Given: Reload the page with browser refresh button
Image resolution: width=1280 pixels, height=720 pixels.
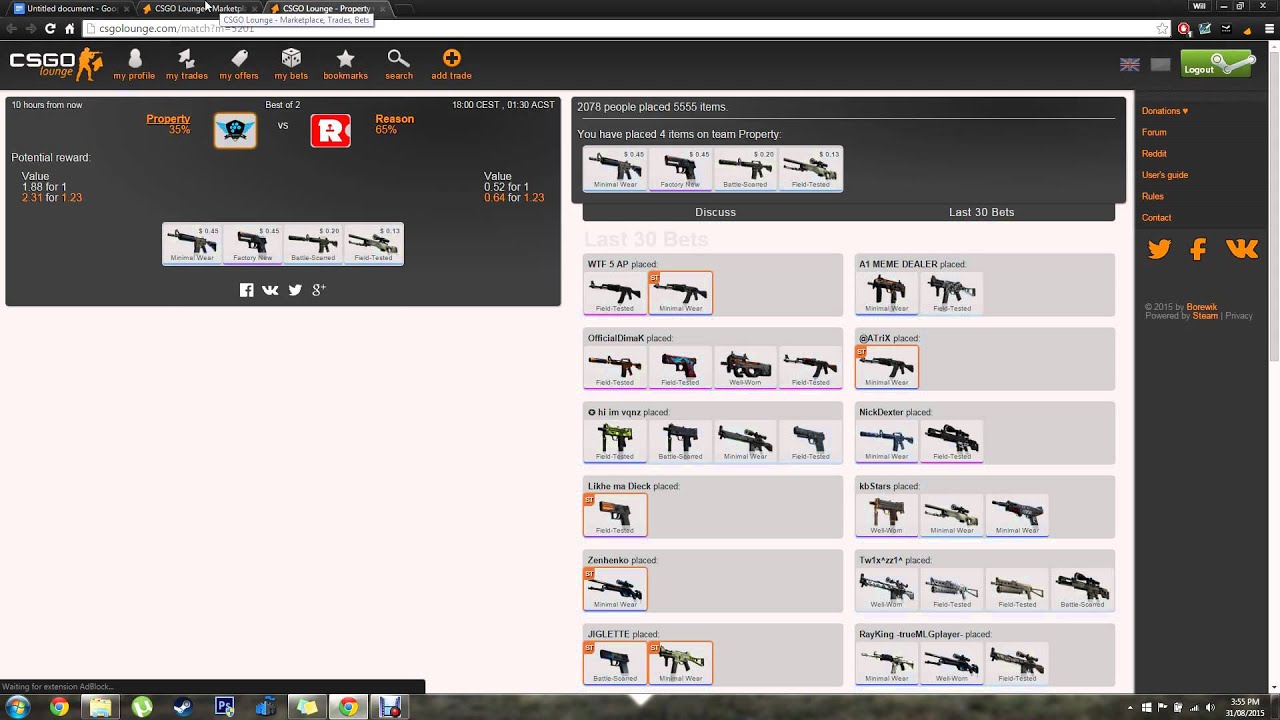Looking at the screenshot, I should 50,29.
